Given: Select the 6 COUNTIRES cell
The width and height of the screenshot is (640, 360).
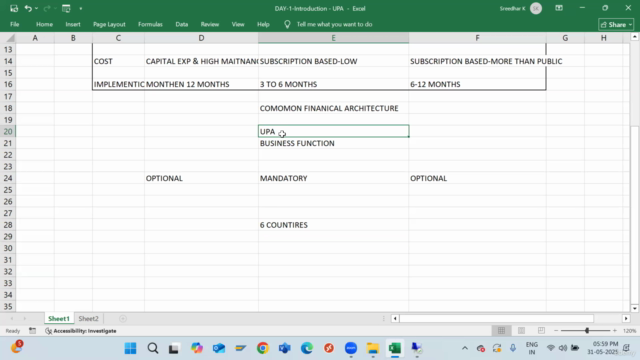Looking at the screenshot, I should click(333, 225).
